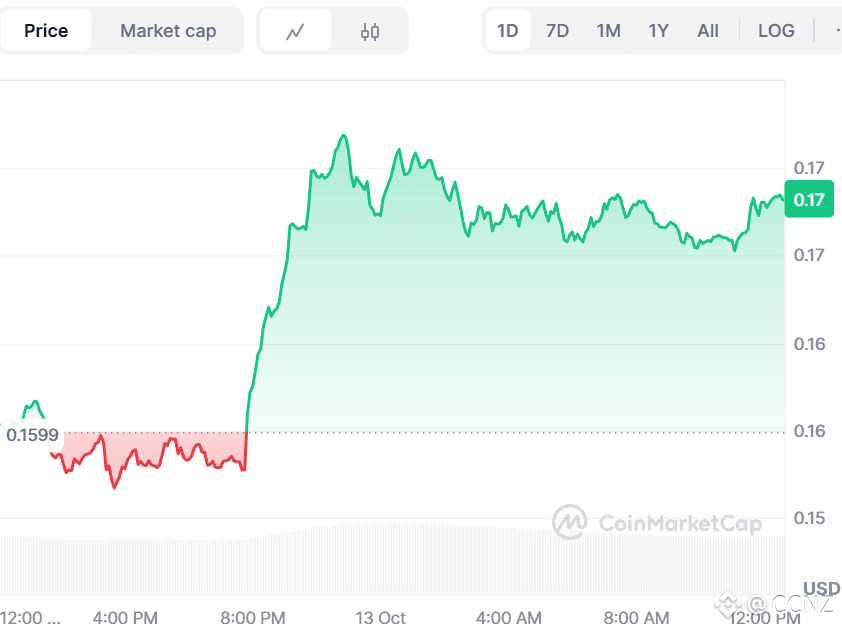Select the Price tab

click(46, 31)
